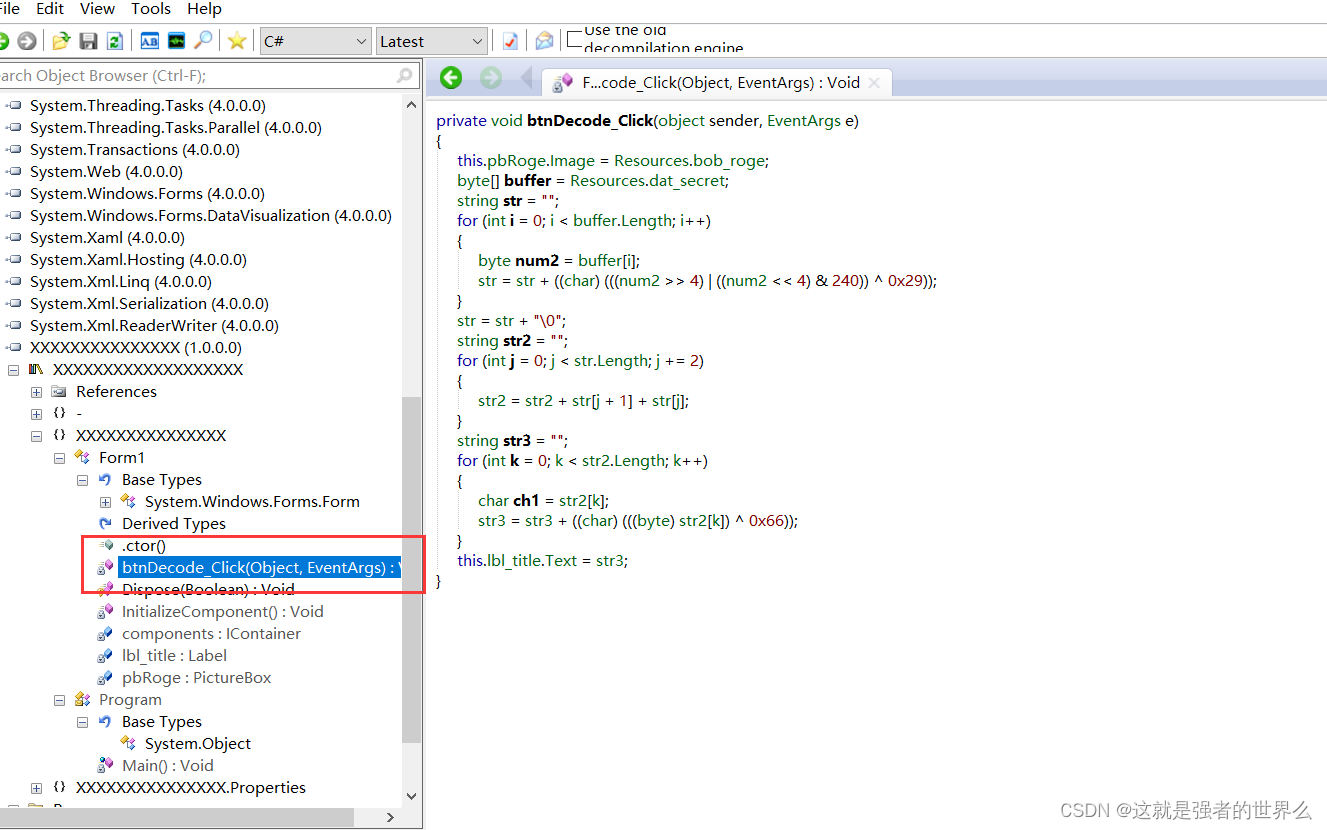Select the Main() : Void method

pyautogui.click(x=168, y=766)
